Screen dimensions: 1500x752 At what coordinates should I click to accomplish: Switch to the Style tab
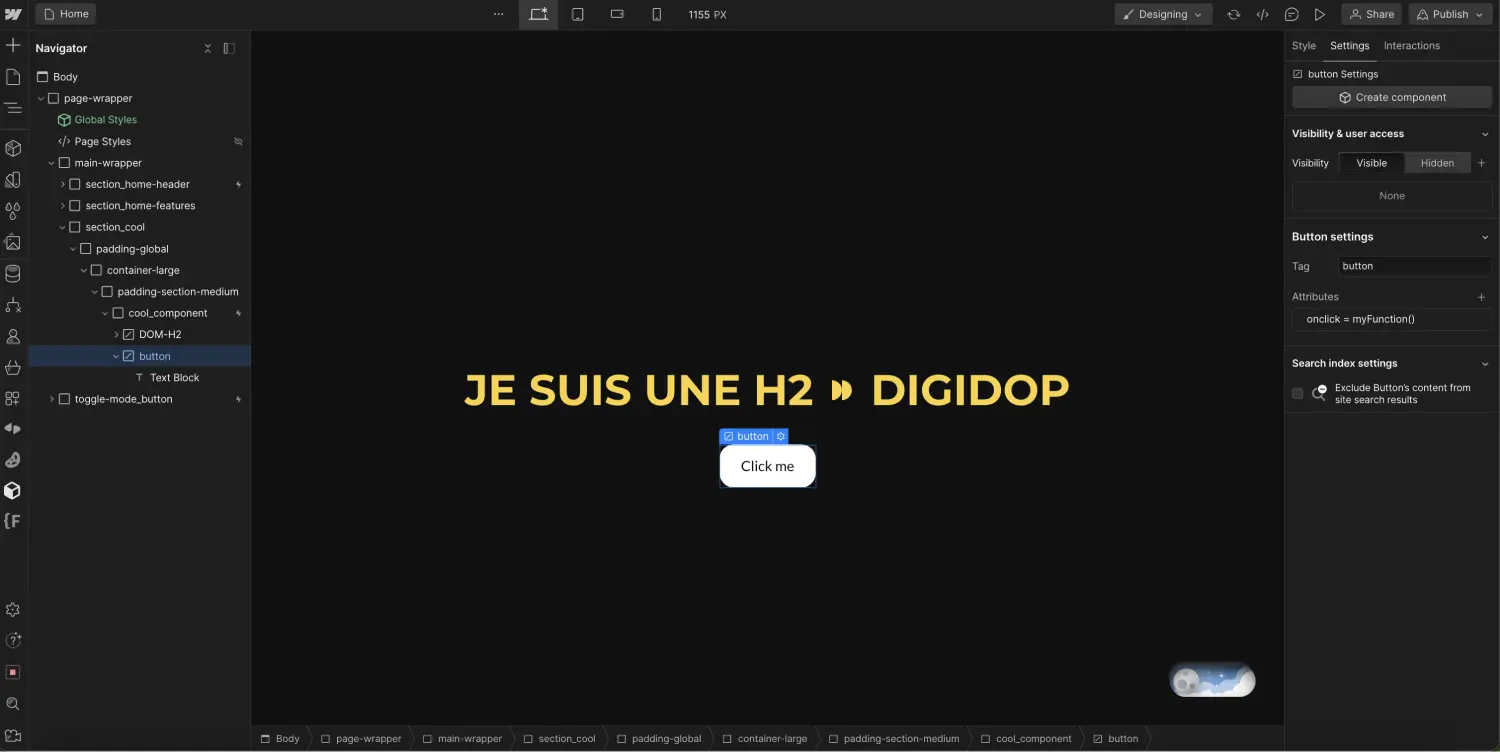1303,45
